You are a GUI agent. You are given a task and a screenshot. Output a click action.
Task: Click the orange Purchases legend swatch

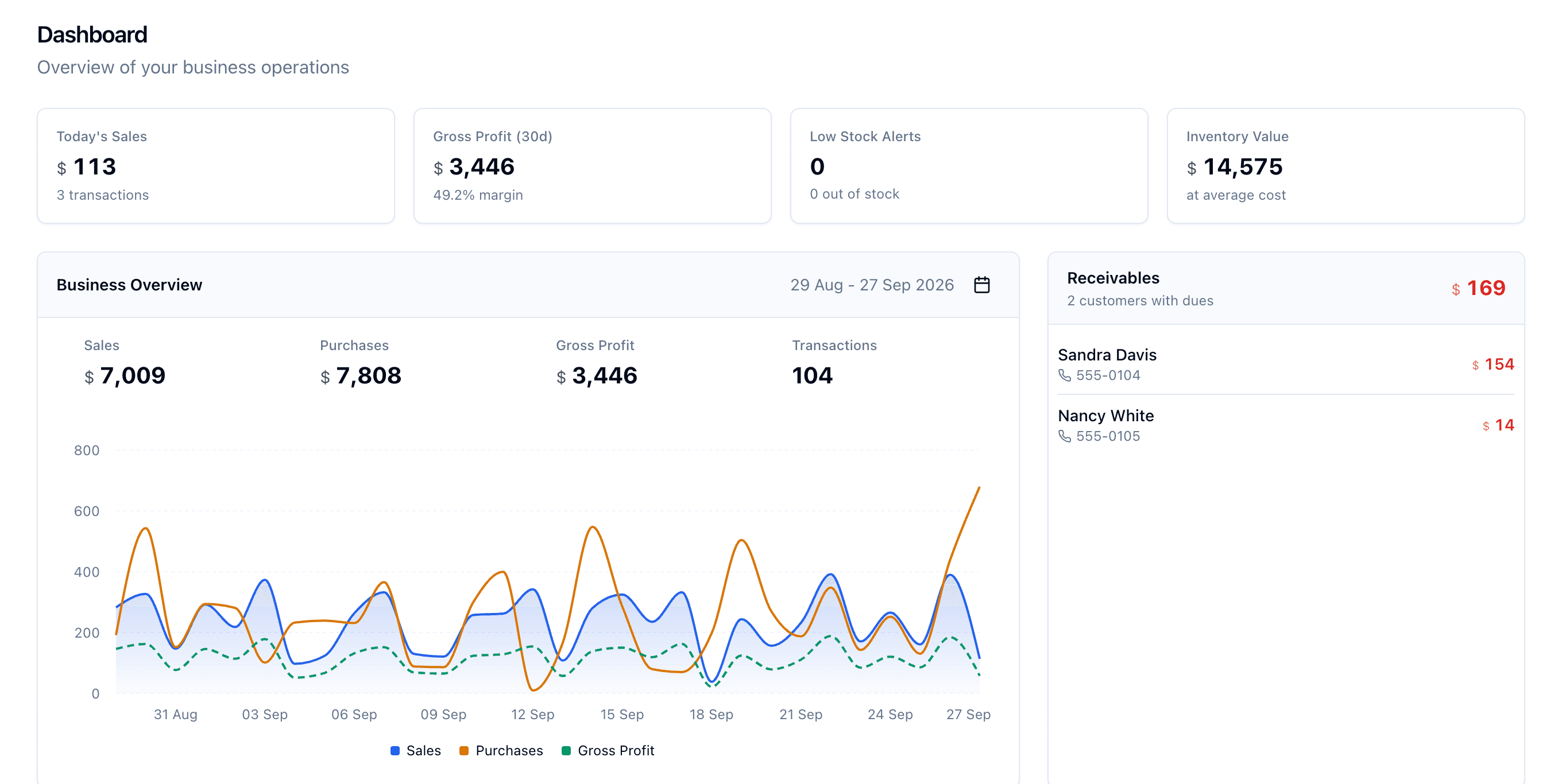464,751
